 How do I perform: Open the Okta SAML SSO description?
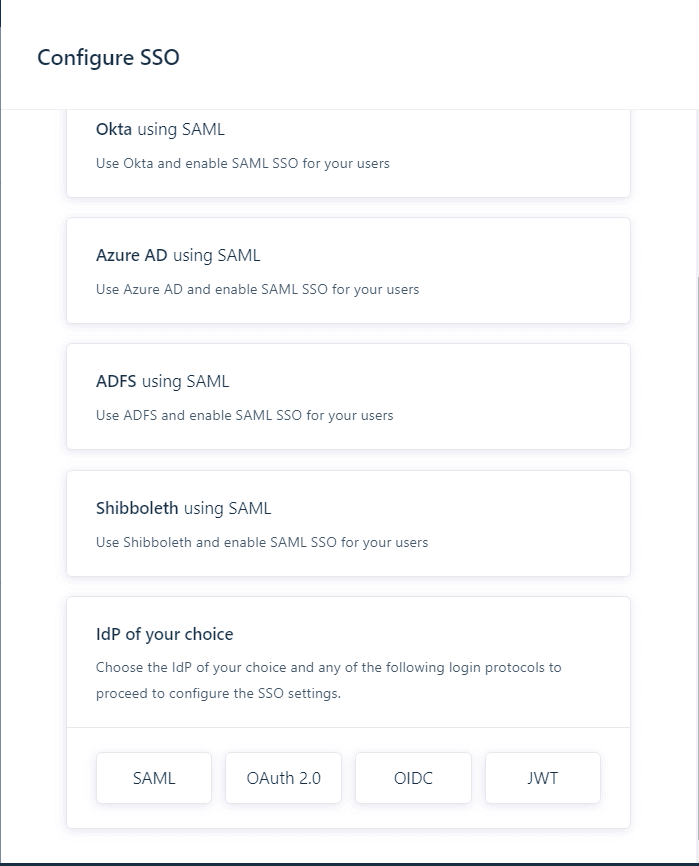243,163
